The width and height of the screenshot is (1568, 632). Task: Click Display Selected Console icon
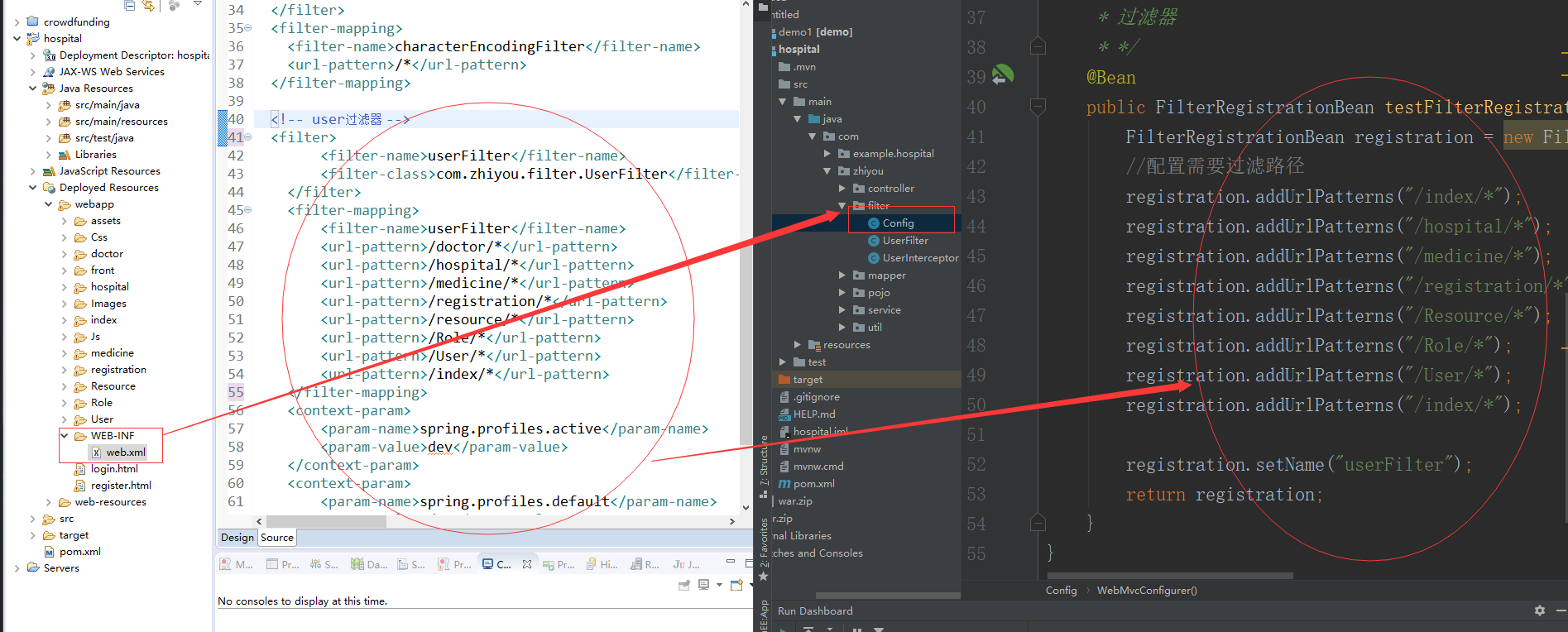tap(704, 585)
